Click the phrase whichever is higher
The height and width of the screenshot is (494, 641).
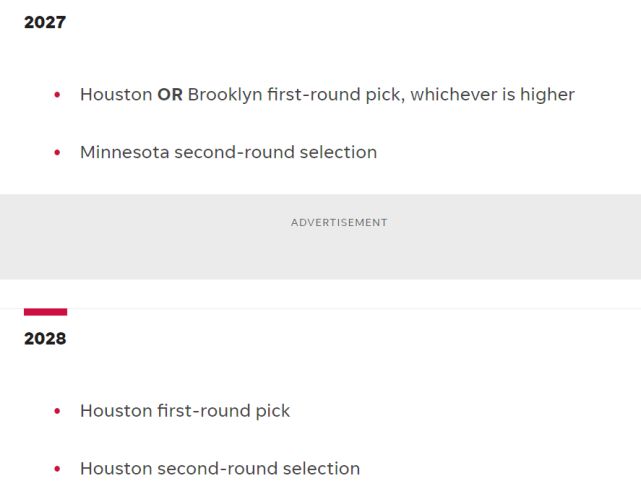[x=493, y=95]
